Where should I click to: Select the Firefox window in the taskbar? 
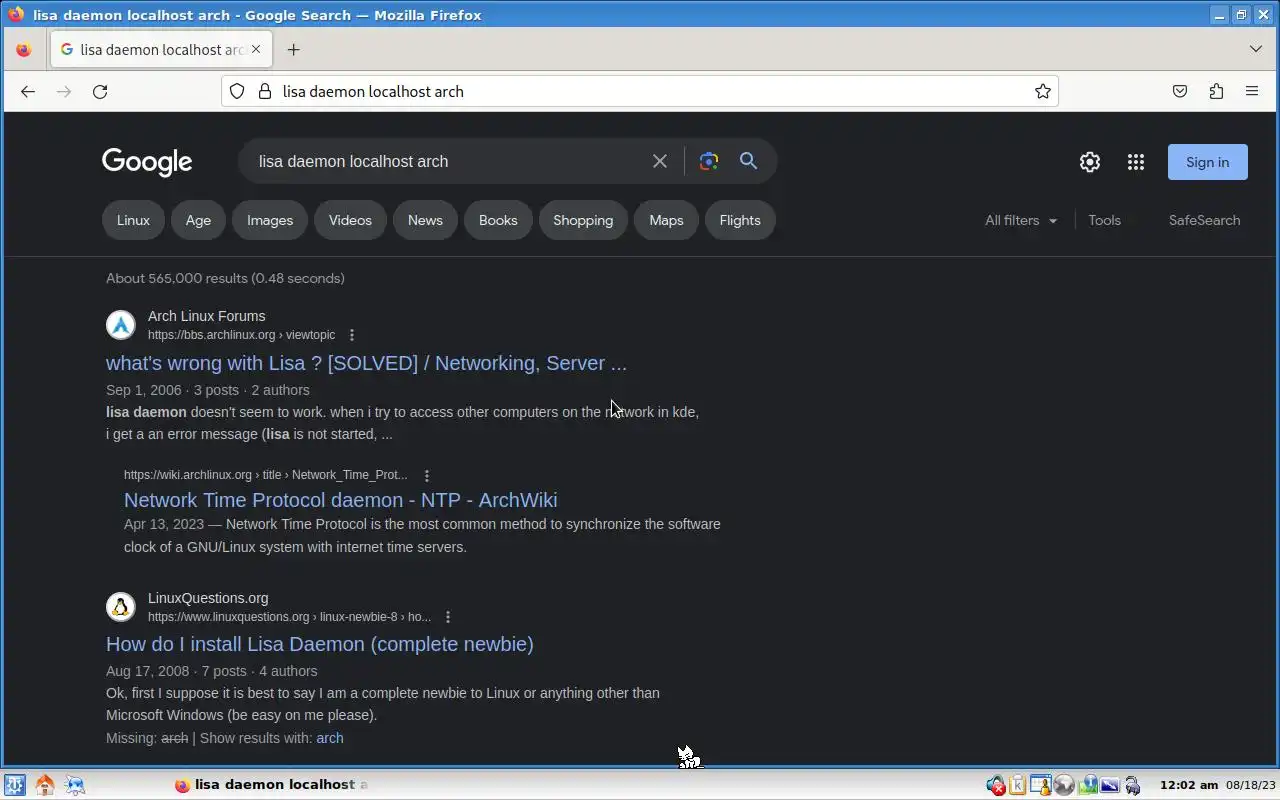270,785
